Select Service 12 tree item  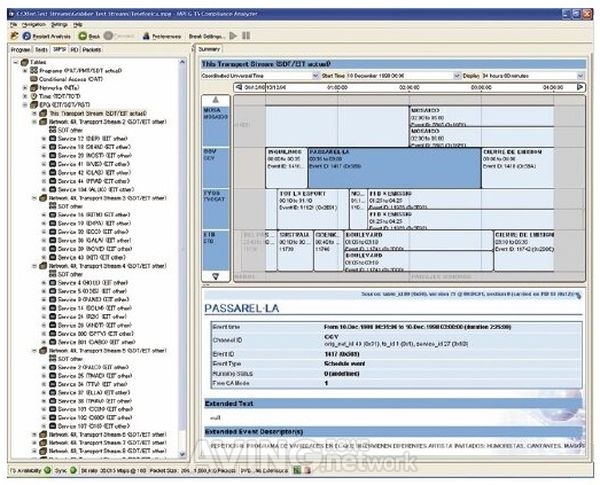tap(93, 139)
